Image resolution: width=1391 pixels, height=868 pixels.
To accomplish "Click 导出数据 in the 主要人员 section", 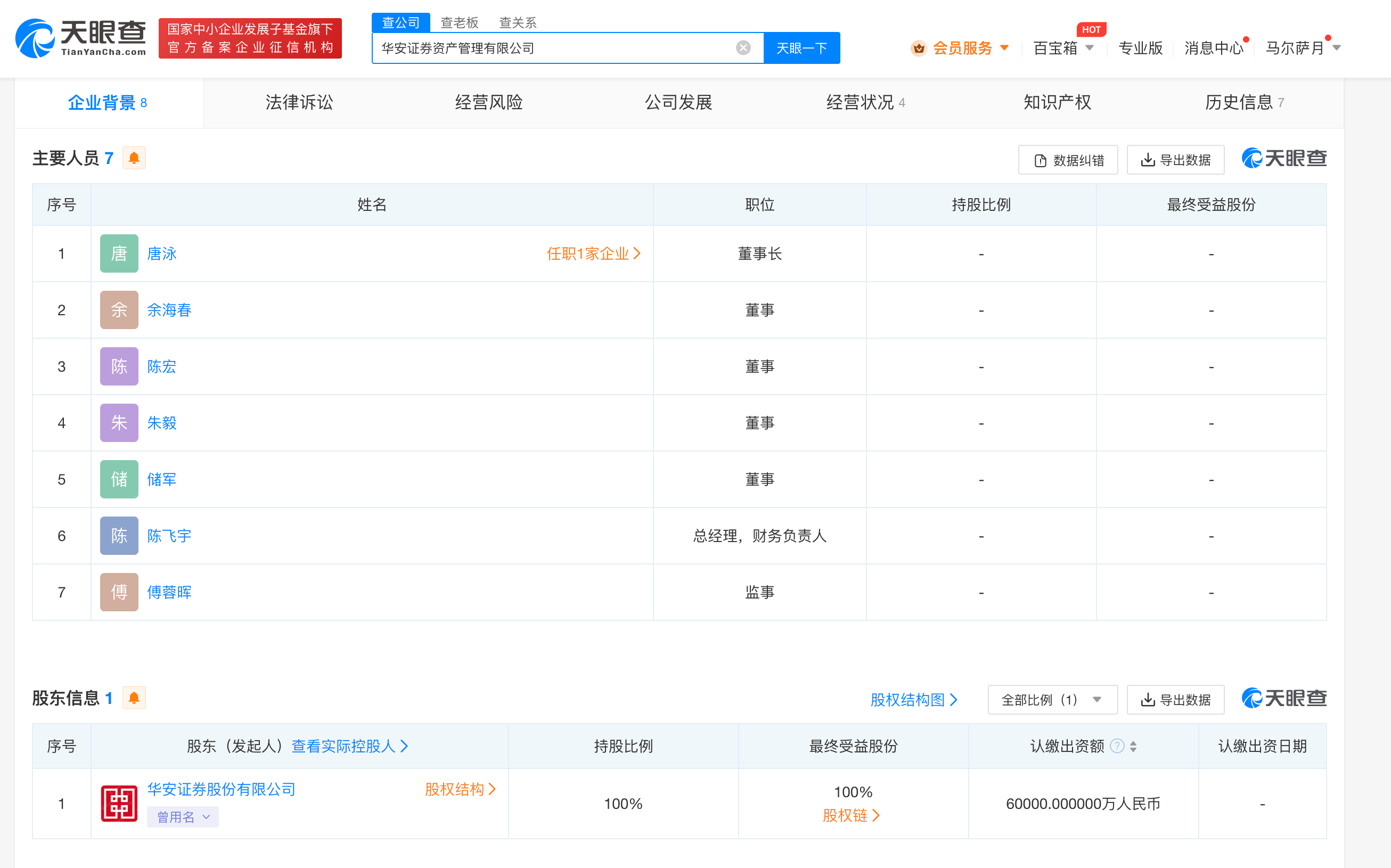I will tap(1175, 160).
